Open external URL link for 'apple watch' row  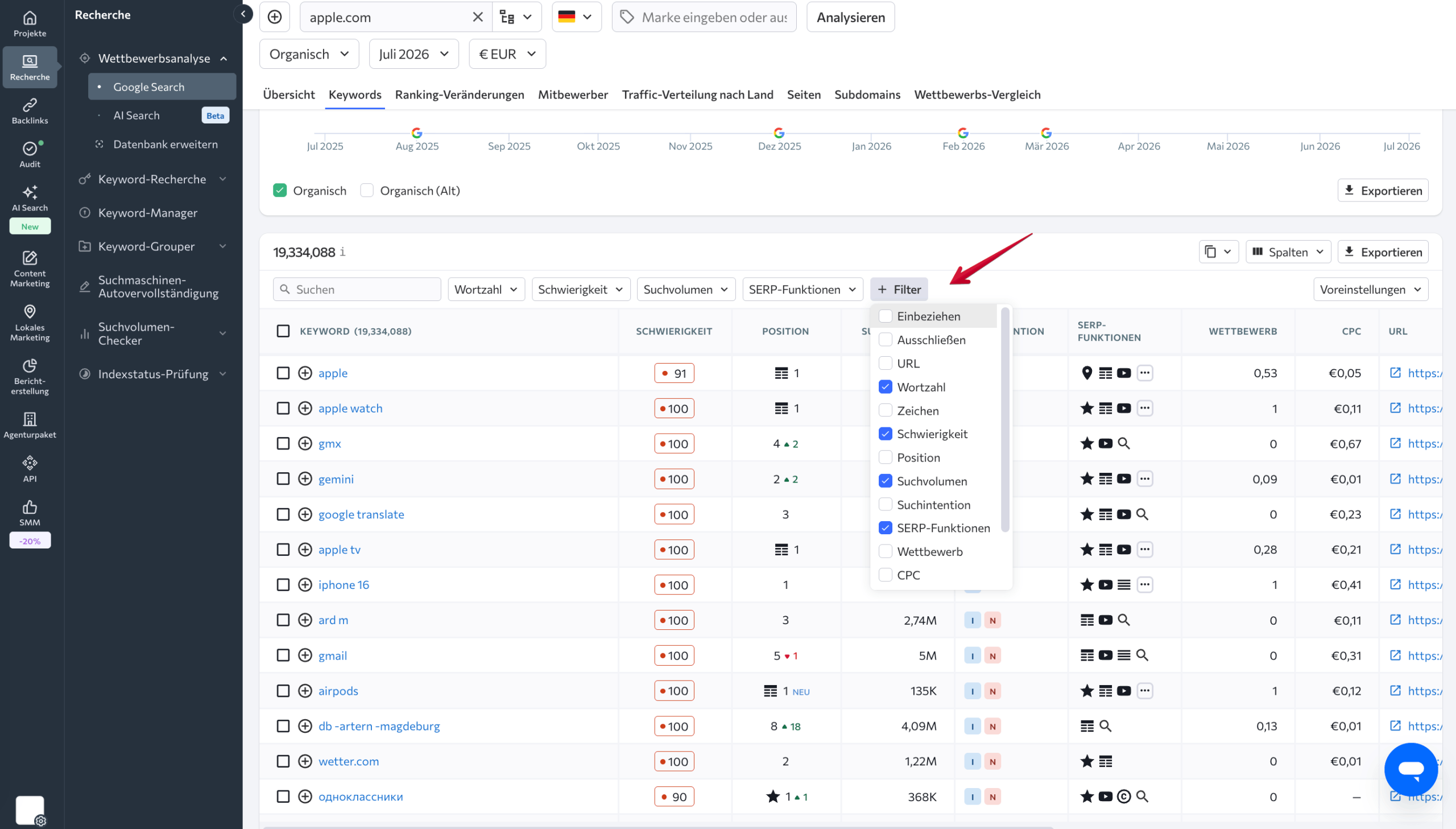tap(1395, 408)
